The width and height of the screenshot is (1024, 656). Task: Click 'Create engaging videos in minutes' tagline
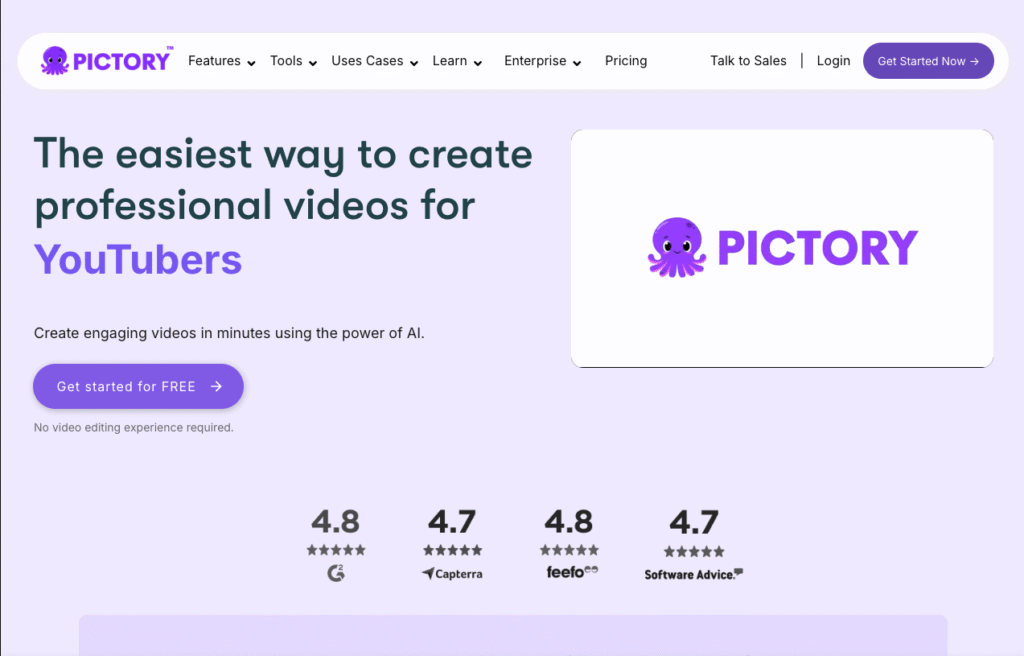229,333
